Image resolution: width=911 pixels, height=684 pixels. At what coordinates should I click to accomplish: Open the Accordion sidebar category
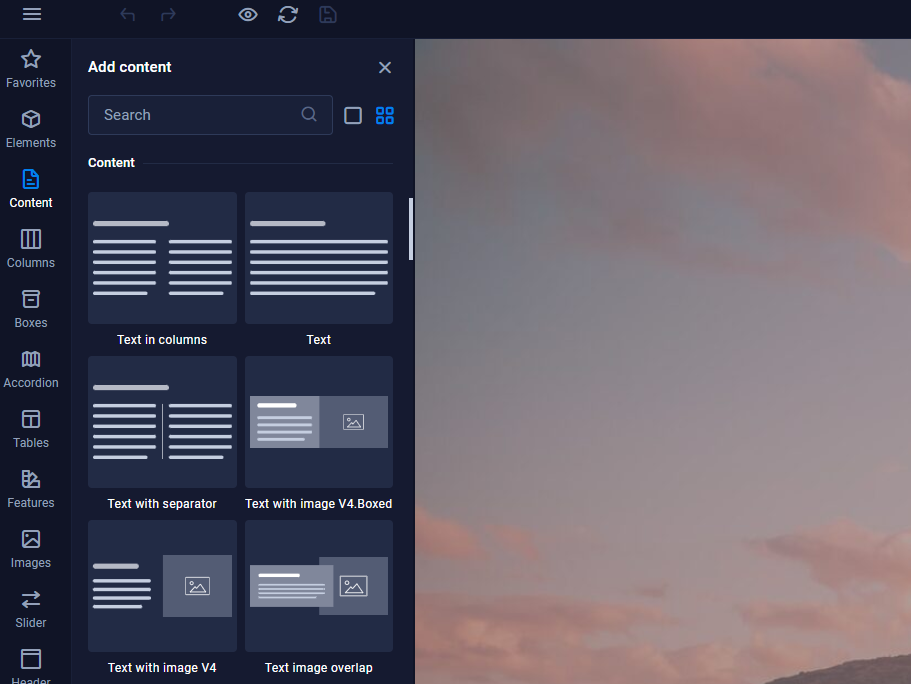31,369
